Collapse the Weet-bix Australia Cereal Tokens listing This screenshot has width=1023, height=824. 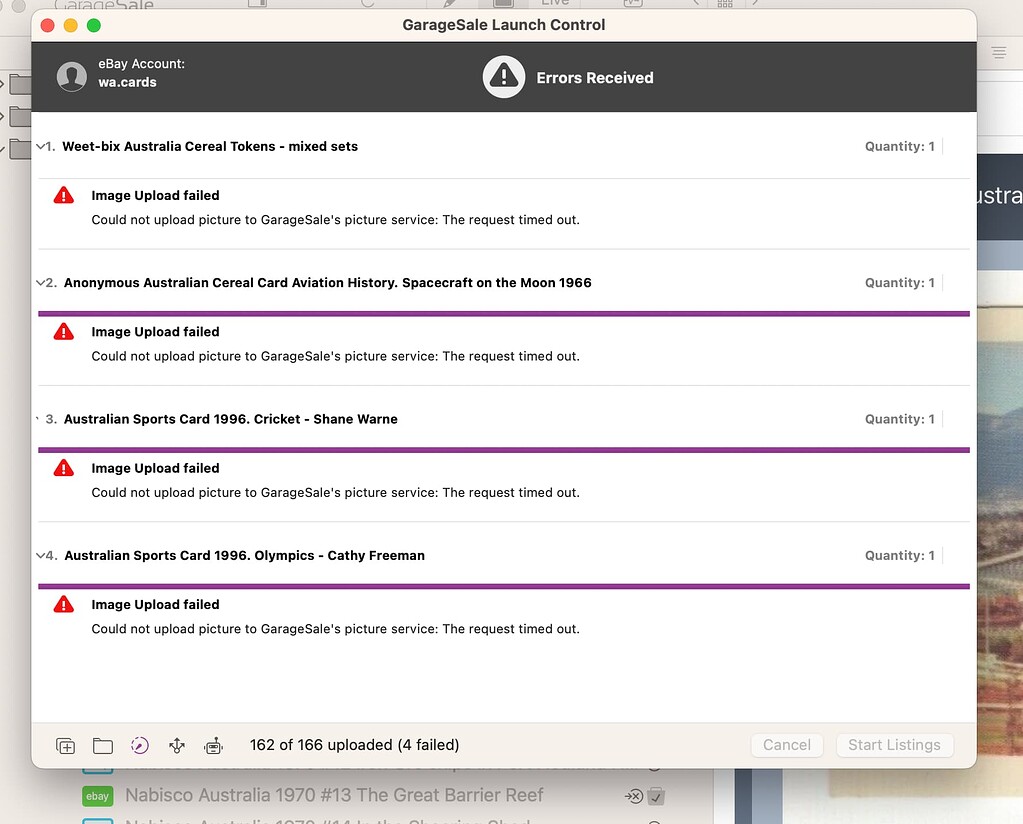(x=40, y=146)
